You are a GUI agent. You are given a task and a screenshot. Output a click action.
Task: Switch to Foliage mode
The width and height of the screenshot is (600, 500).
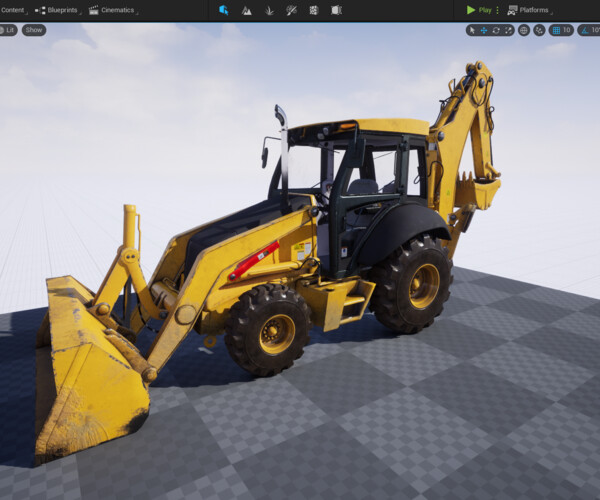pyautogui.click(x=269, y=10)
